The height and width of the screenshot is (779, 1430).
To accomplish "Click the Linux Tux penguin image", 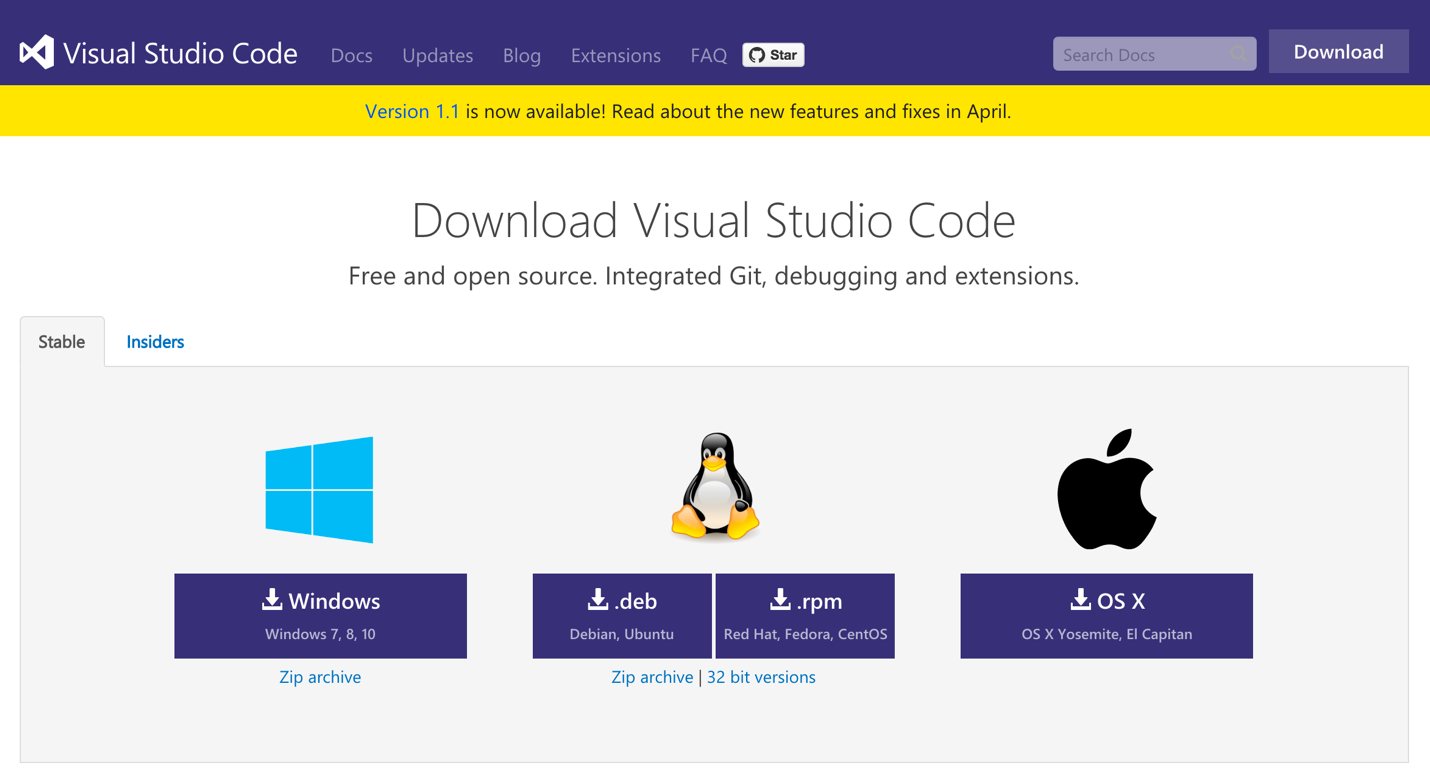I will coord(715,487).
